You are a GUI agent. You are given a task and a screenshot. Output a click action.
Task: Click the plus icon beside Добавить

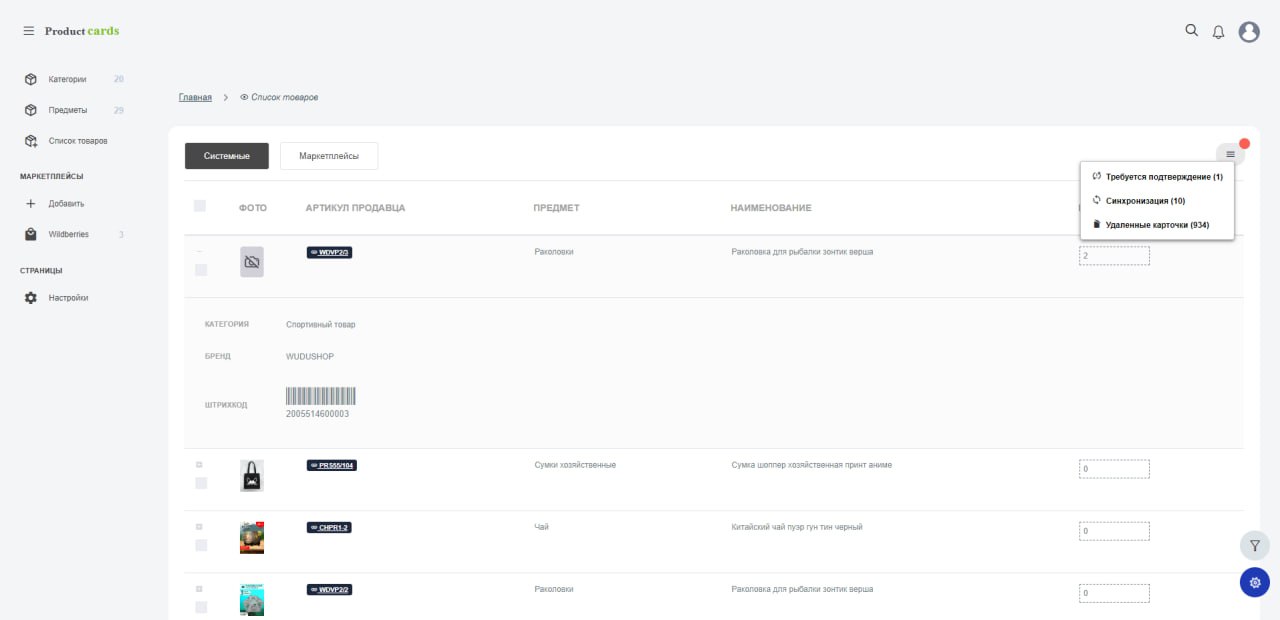pyautogui.click(x=31, y=203)
